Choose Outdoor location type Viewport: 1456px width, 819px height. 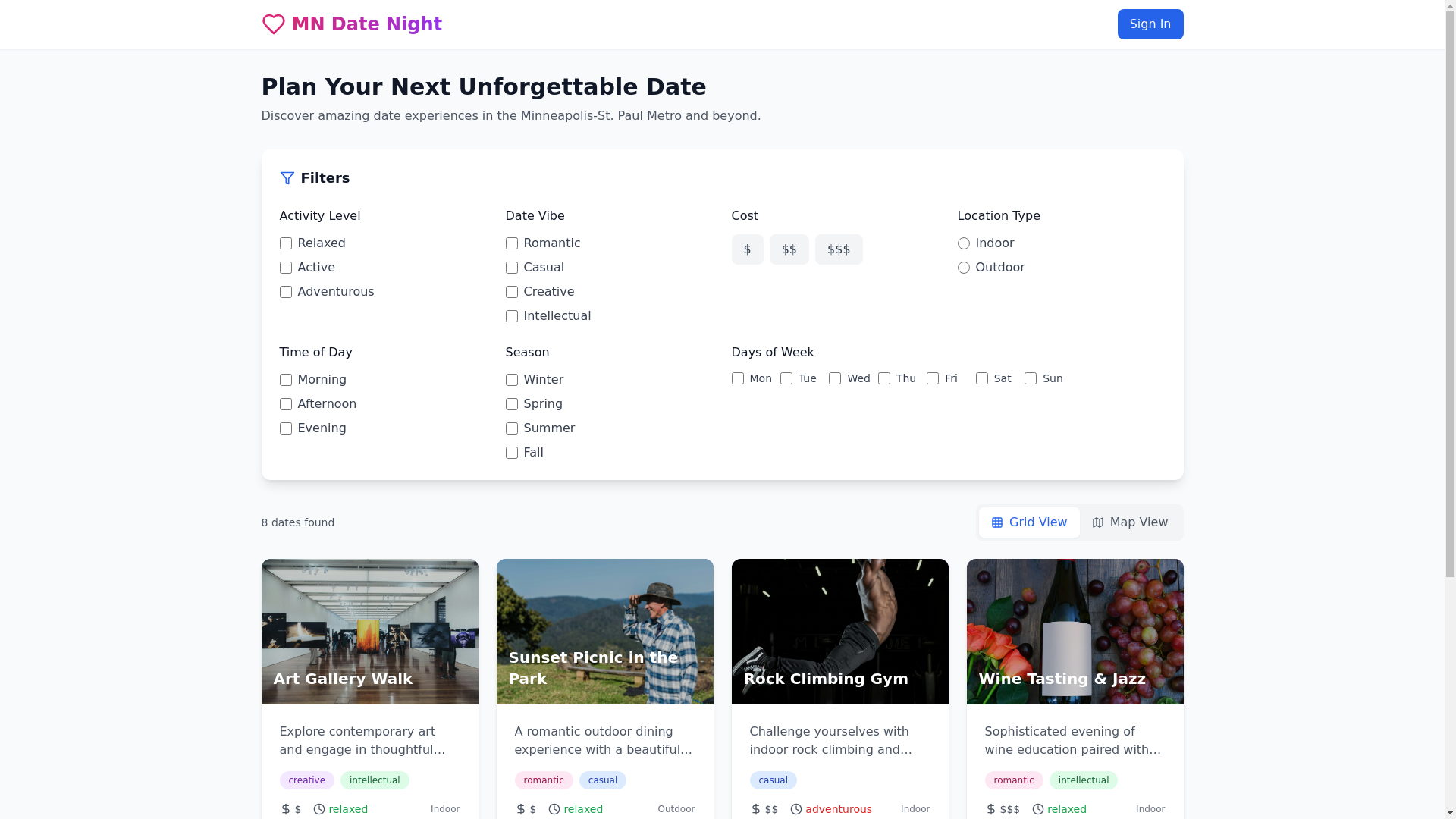tap(964, 268)
